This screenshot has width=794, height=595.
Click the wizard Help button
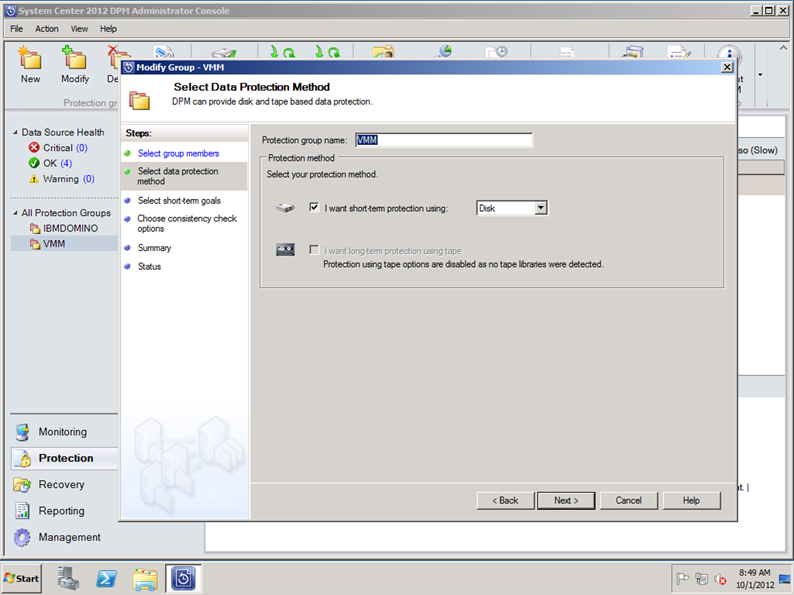(x=691, y=501)
